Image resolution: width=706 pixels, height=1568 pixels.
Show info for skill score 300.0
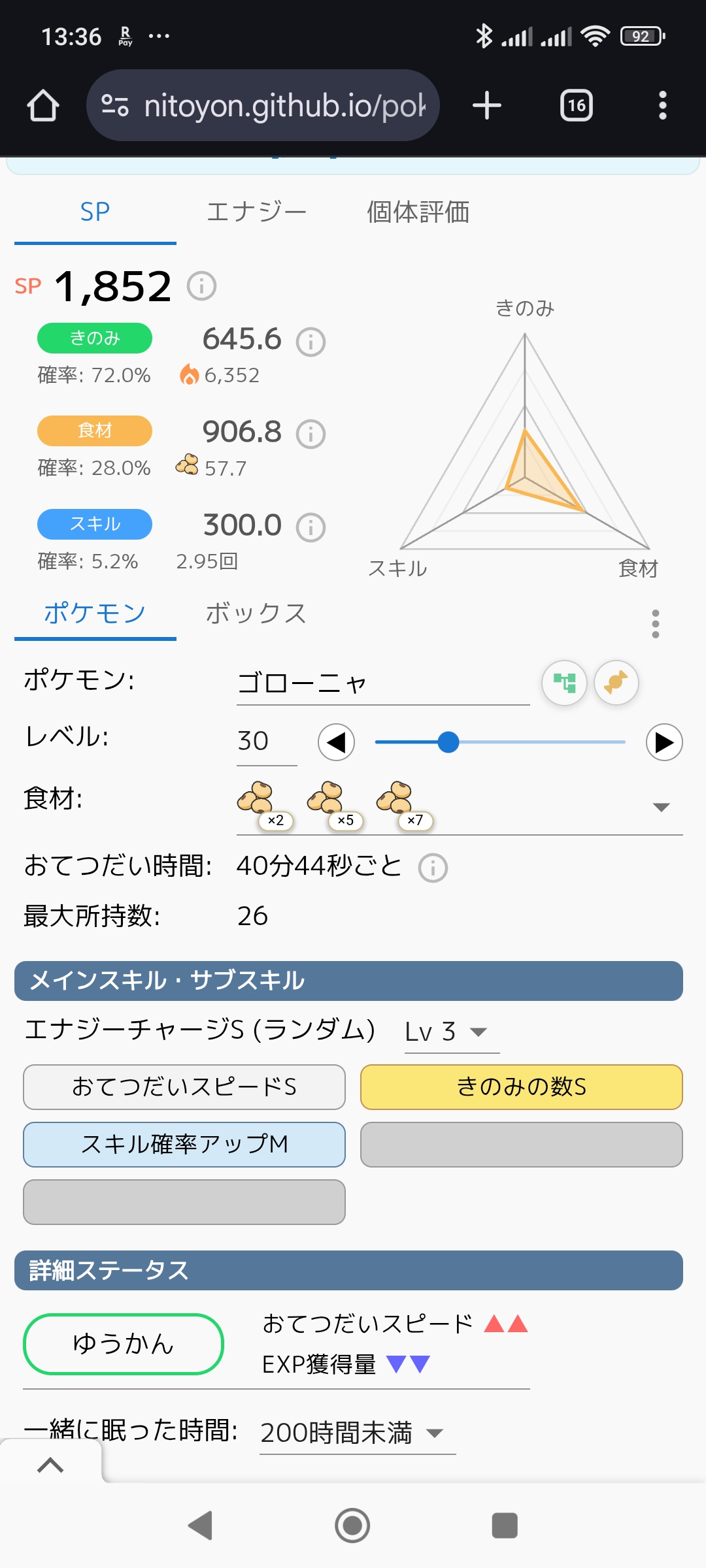tap(311, 527)
